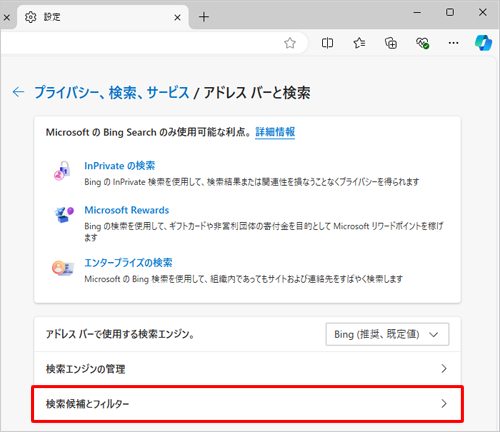Open the InPrivate の検索 link
The width and height of the screenshot is (500, 432).
click(x=120, y=166)
